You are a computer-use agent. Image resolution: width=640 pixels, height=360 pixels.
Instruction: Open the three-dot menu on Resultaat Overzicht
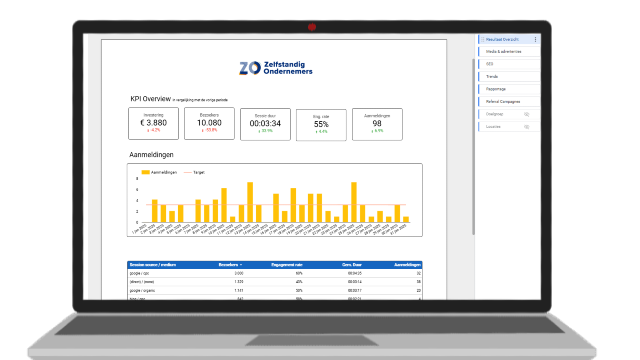(x=535, y=40)
